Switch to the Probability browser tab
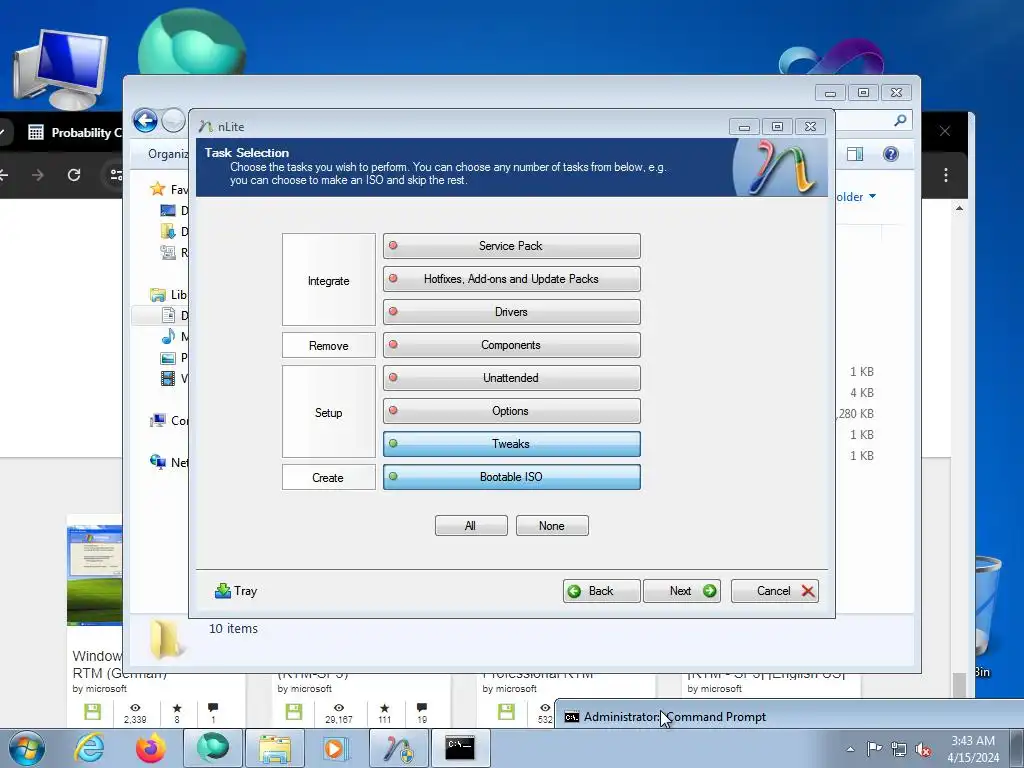Image resolution: width=1024 pixels, height=768 pixels. click(74, 133)
